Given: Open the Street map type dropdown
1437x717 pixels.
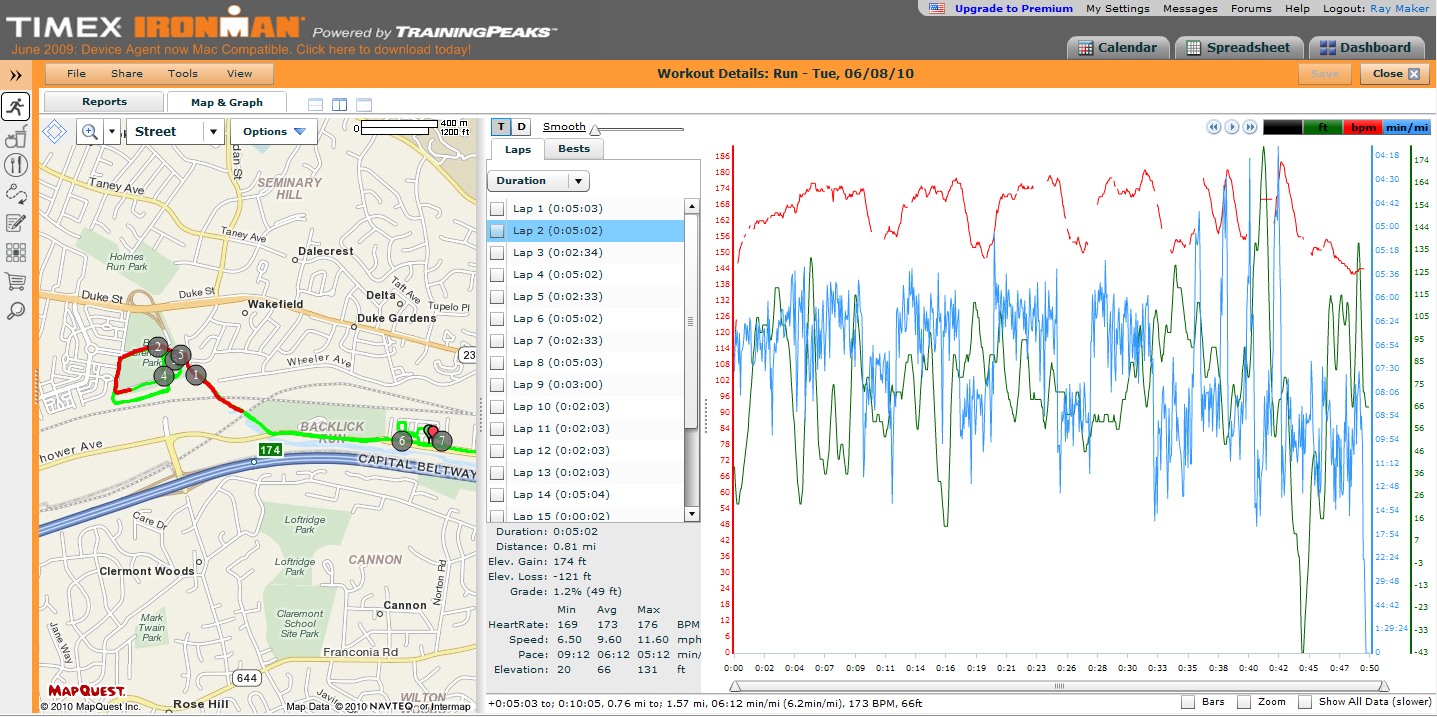Looking at the screenshot, I should 175,132.
